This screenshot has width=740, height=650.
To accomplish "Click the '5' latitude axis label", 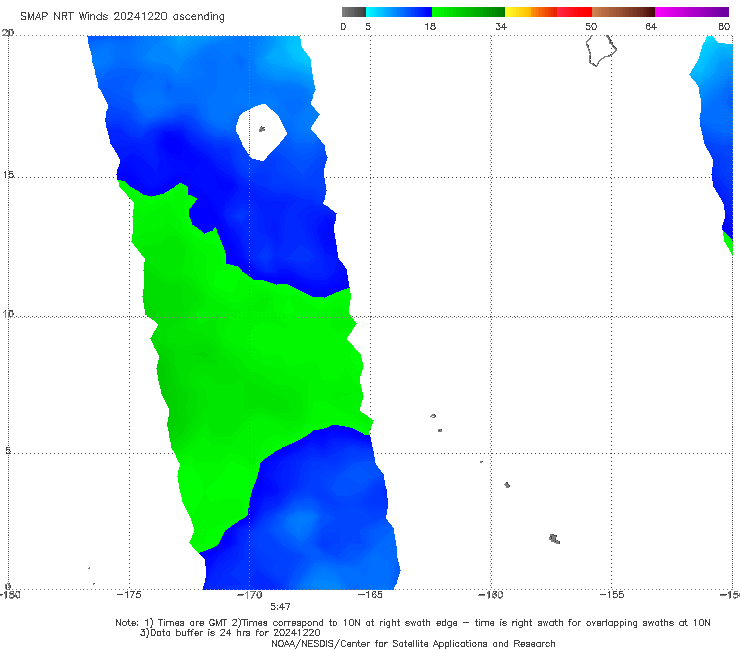I will tap(8, 451).
